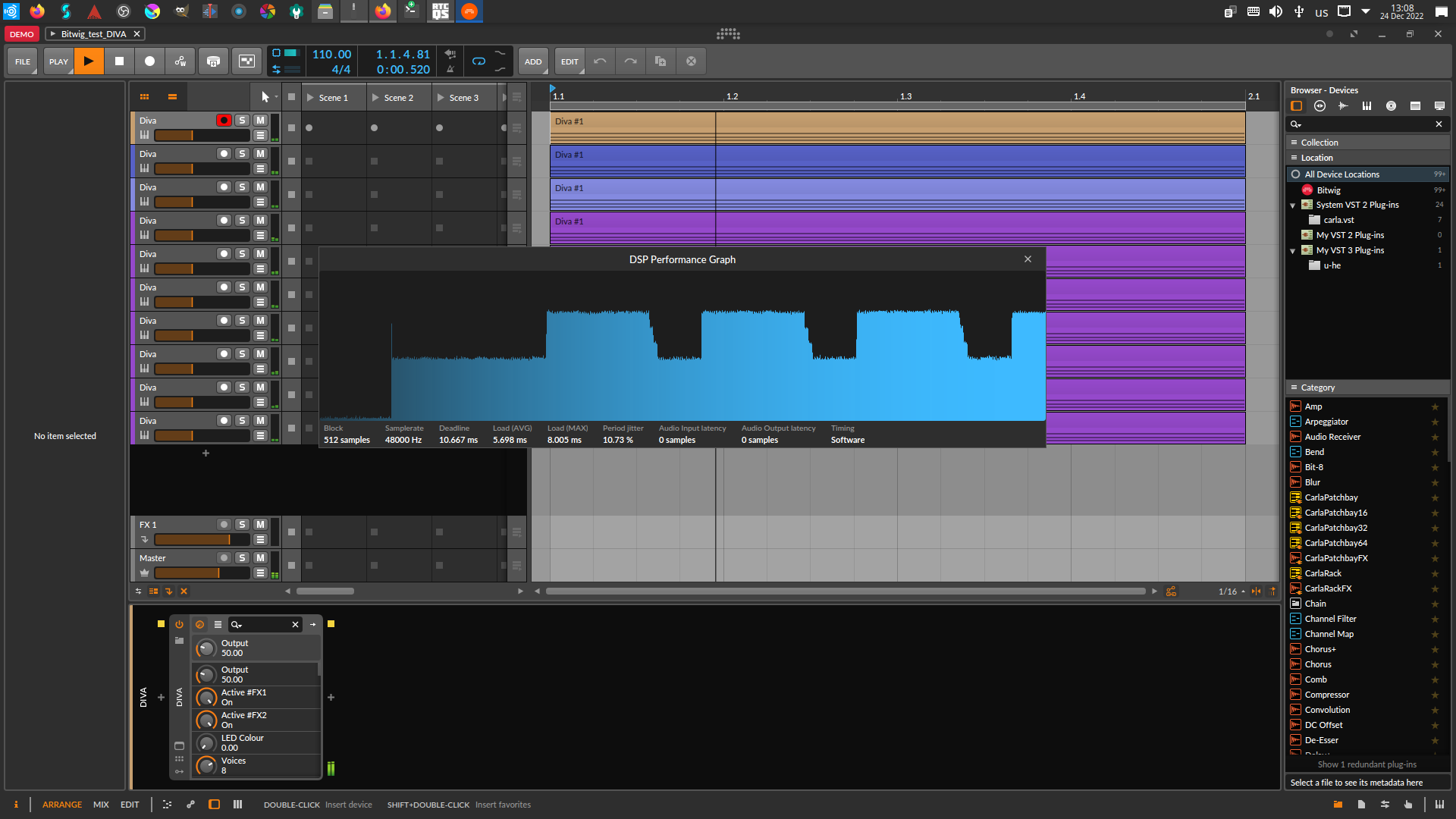The height and width of the screenshot is (819, 1456).
Task: Select the MIX tab
Action: click(100, 804)
